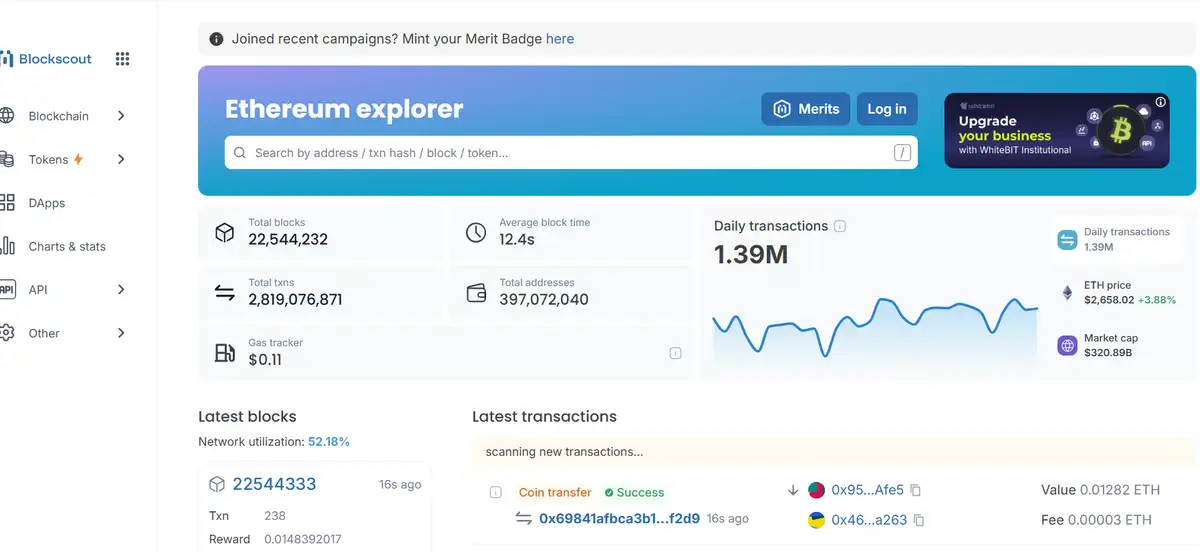1200x552 pixels.
Task: Click the slash shortcut hint in search
Action: click(x=902, y=153)
